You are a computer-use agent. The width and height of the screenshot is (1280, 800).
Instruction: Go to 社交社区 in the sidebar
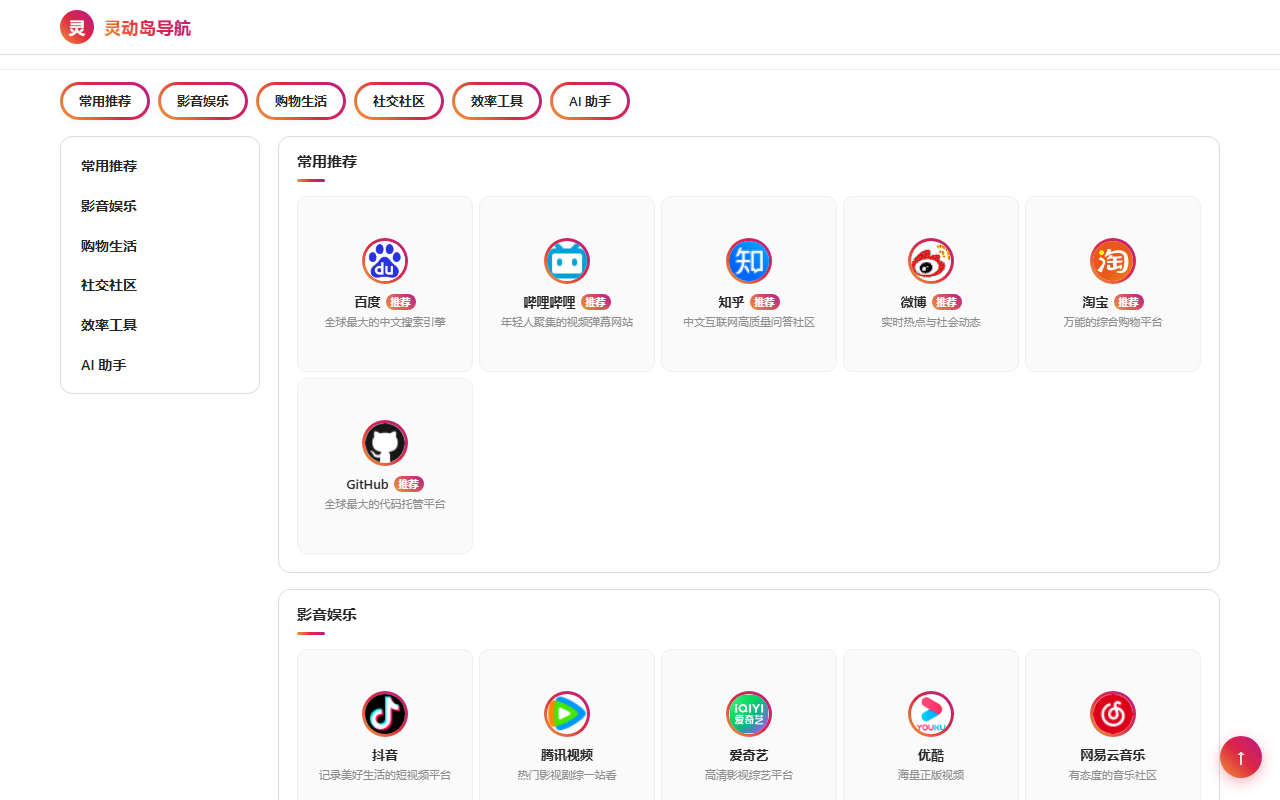pyautogui.click(x=160, y=285)
